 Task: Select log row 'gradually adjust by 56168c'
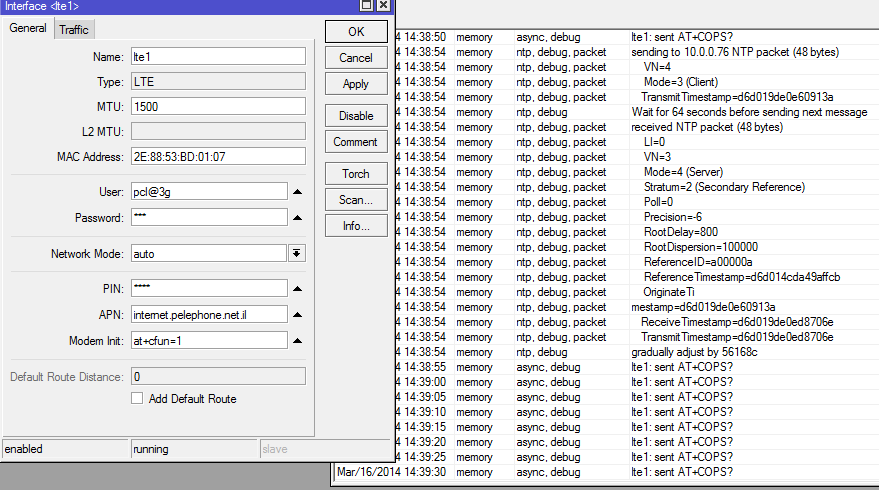point(636,352)
